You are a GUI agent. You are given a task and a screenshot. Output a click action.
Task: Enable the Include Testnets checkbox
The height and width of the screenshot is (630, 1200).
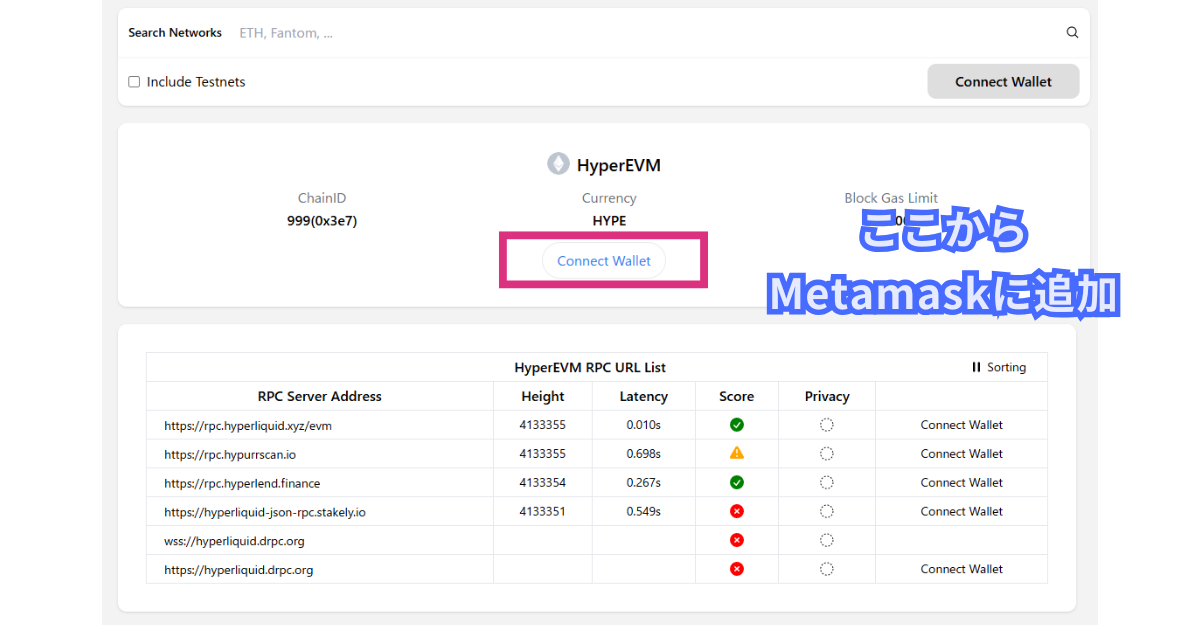[x=134, y=82]
